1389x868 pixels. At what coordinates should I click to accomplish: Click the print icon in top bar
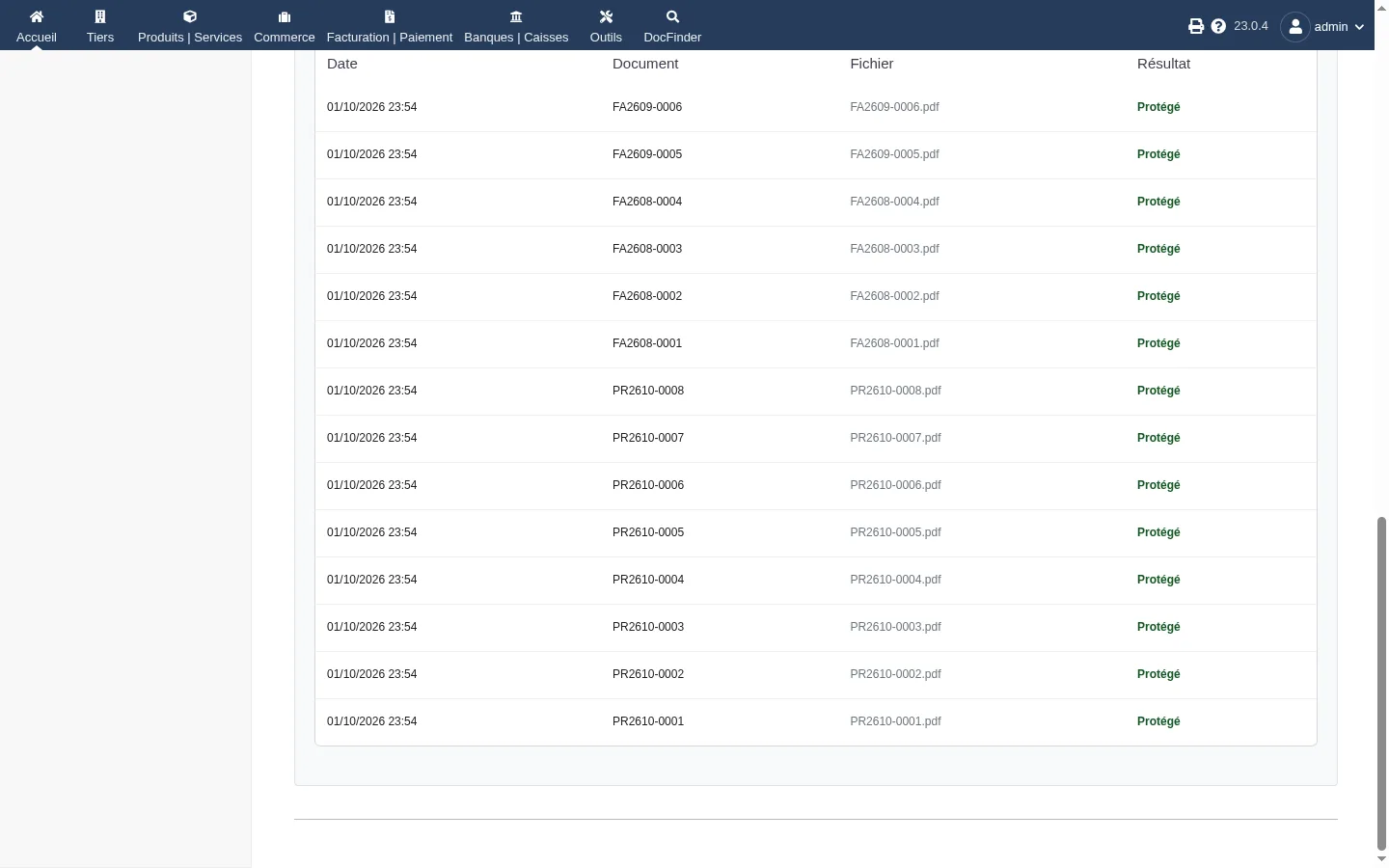click(x=1196, y=26)
